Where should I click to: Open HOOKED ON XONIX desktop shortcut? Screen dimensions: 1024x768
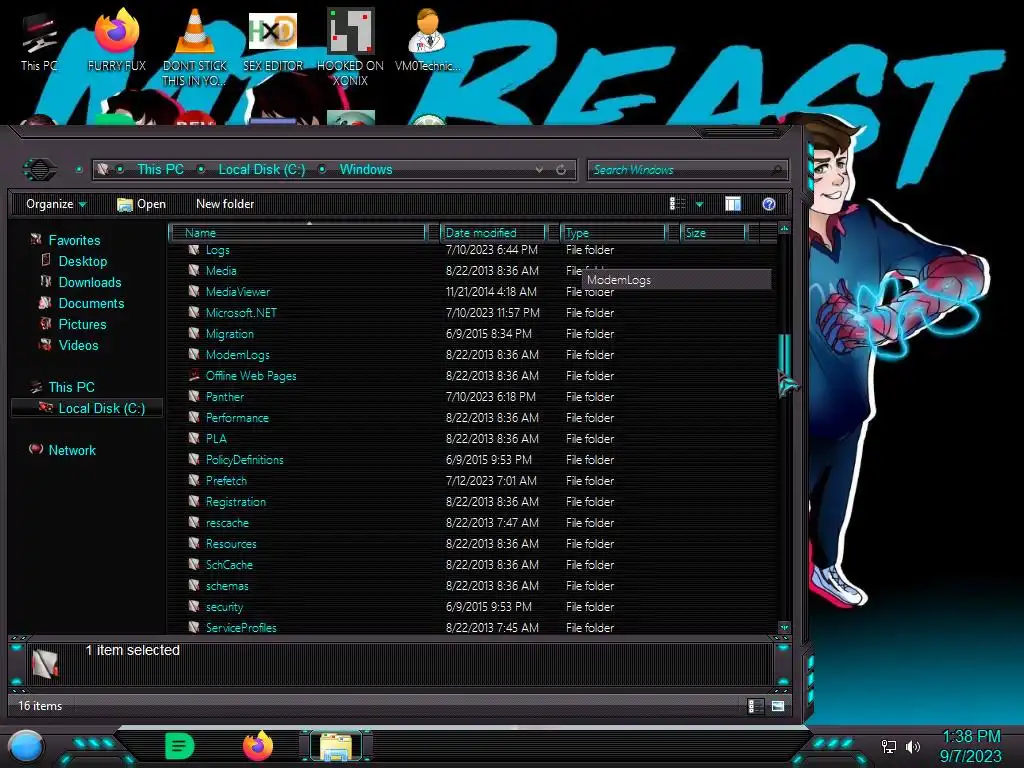(x=350, y=48)
